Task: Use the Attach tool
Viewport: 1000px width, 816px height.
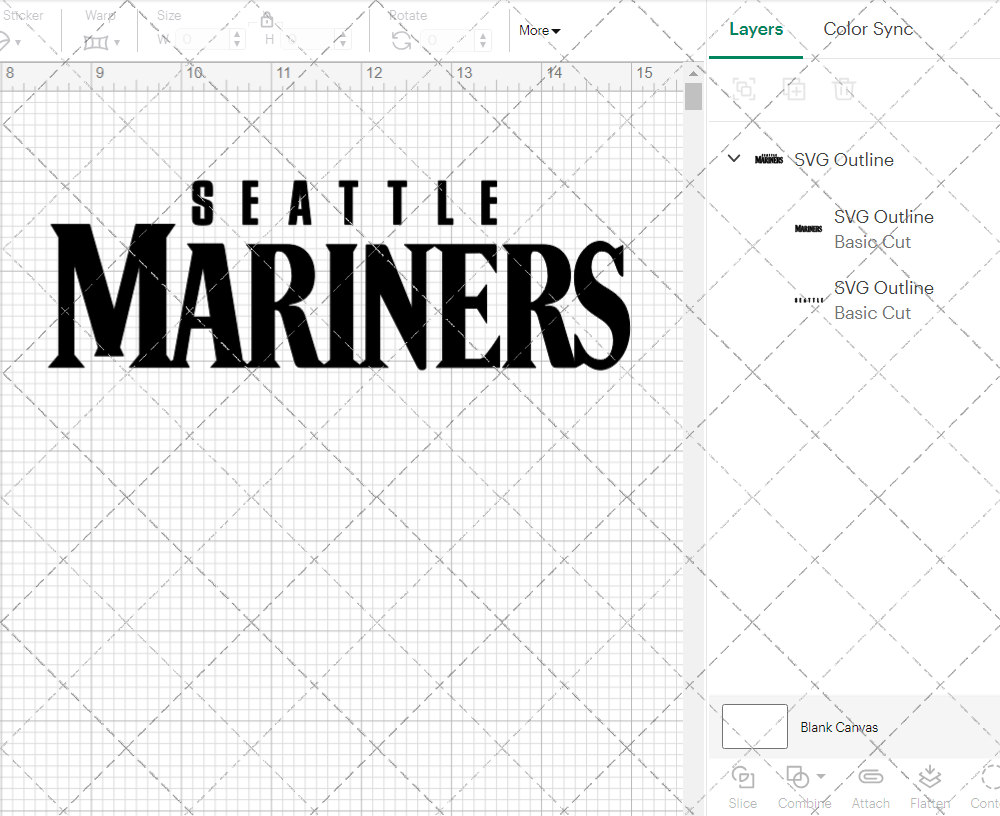Action: [870, 776]
